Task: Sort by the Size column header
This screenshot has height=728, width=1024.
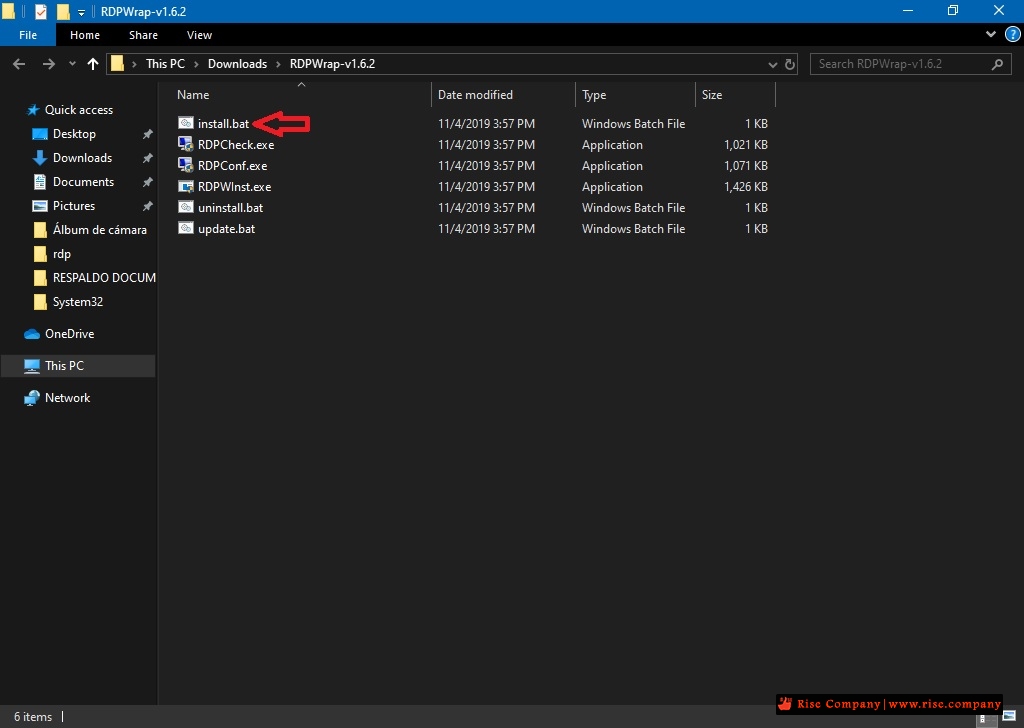Action: pyautogui.click(x=735, y=95)
